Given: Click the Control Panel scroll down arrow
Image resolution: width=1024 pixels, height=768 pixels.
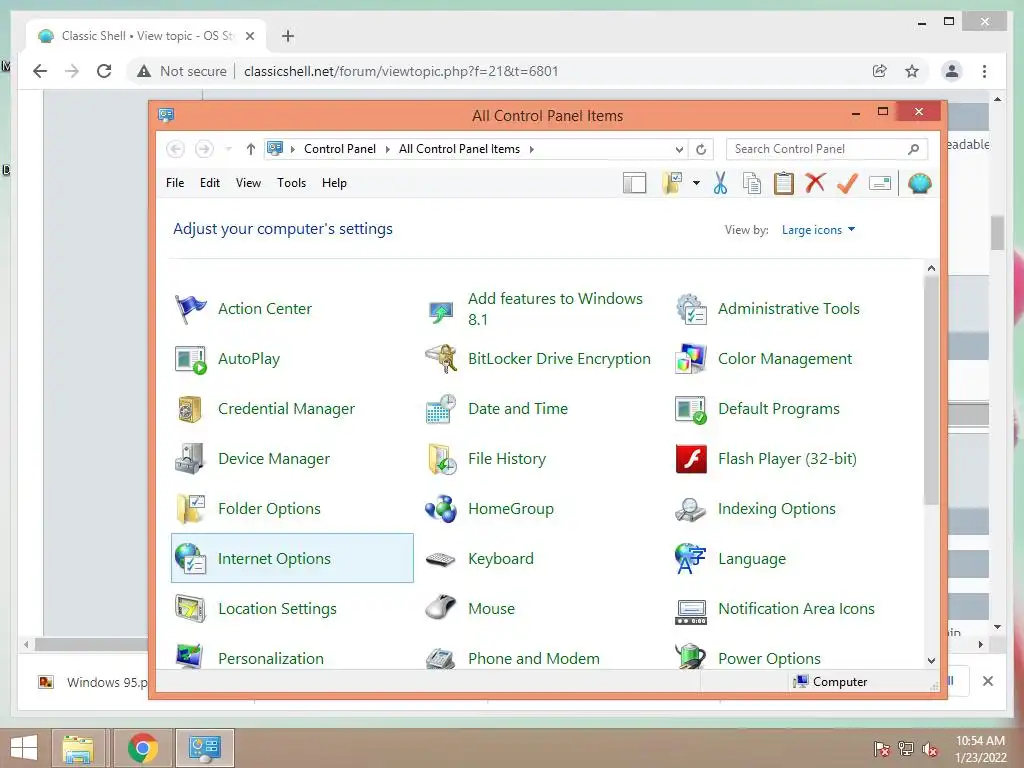Looking at the screenshot, I should [x=931, y=660].
